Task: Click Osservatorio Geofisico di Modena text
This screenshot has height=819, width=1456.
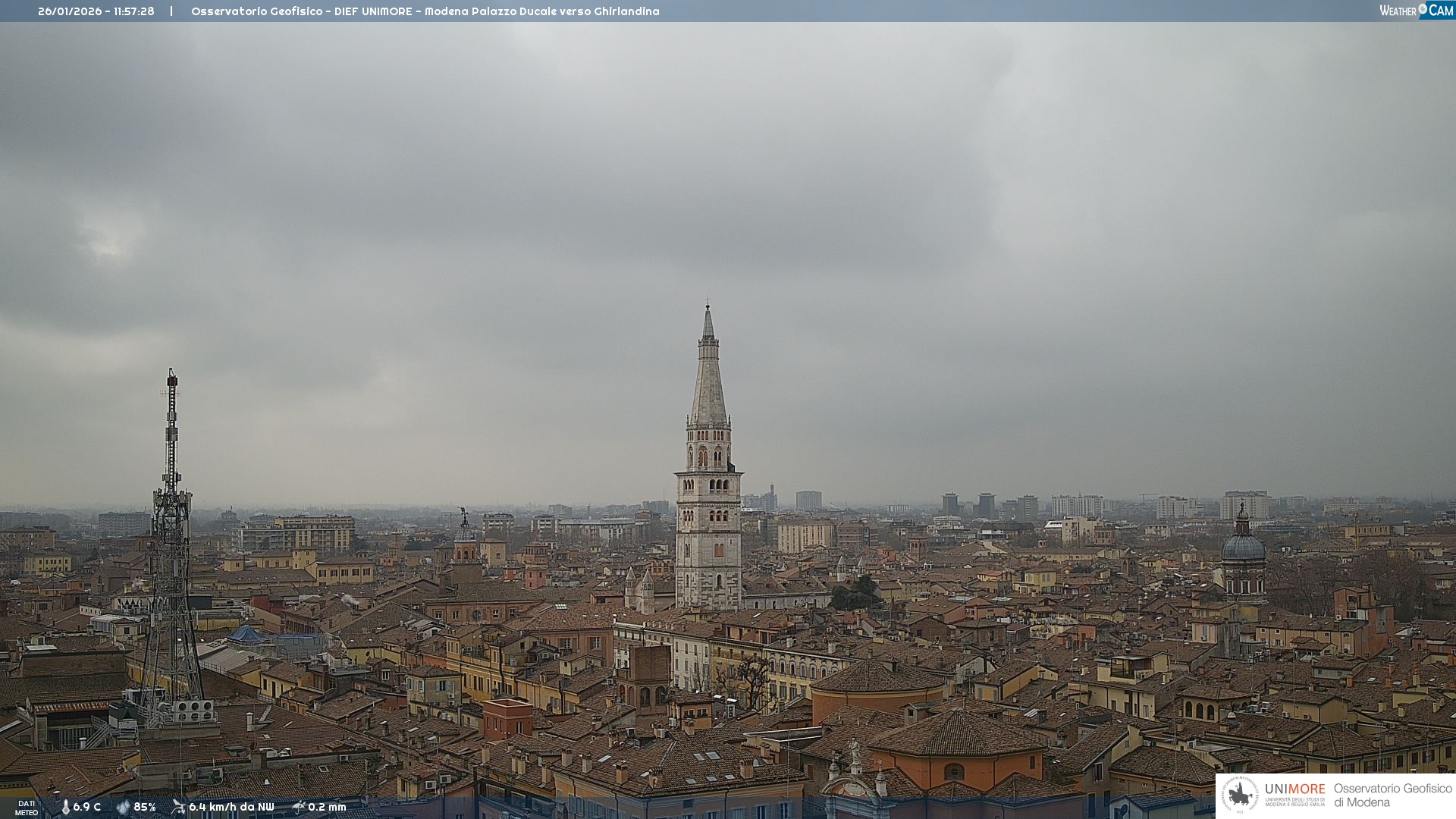Action: click(x=1392, y=795)
